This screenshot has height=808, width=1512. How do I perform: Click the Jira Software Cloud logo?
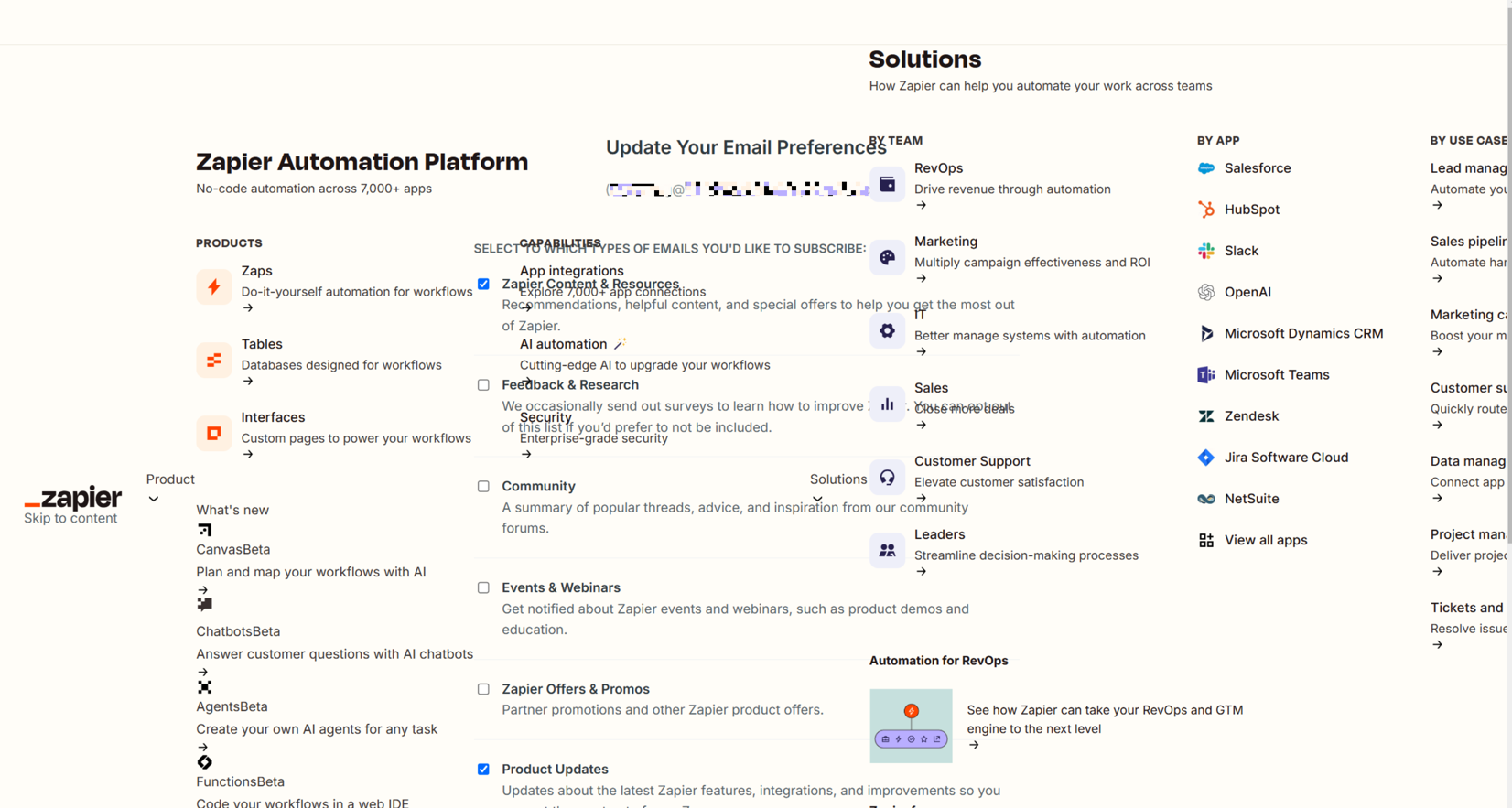point(1206,458)
